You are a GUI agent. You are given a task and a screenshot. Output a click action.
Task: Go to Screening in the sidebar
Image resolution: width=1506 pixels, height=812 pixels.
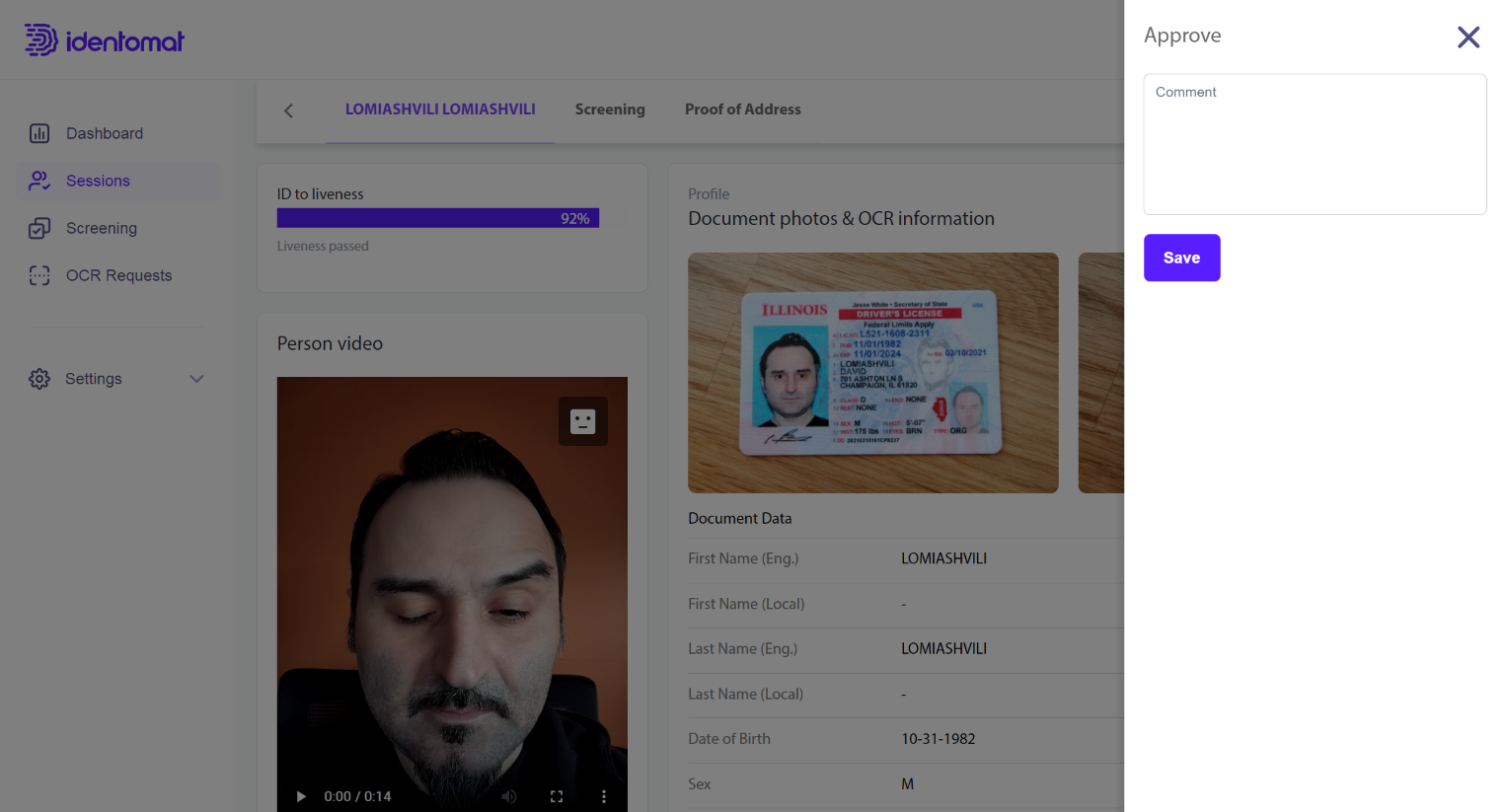tap(102, 228)
